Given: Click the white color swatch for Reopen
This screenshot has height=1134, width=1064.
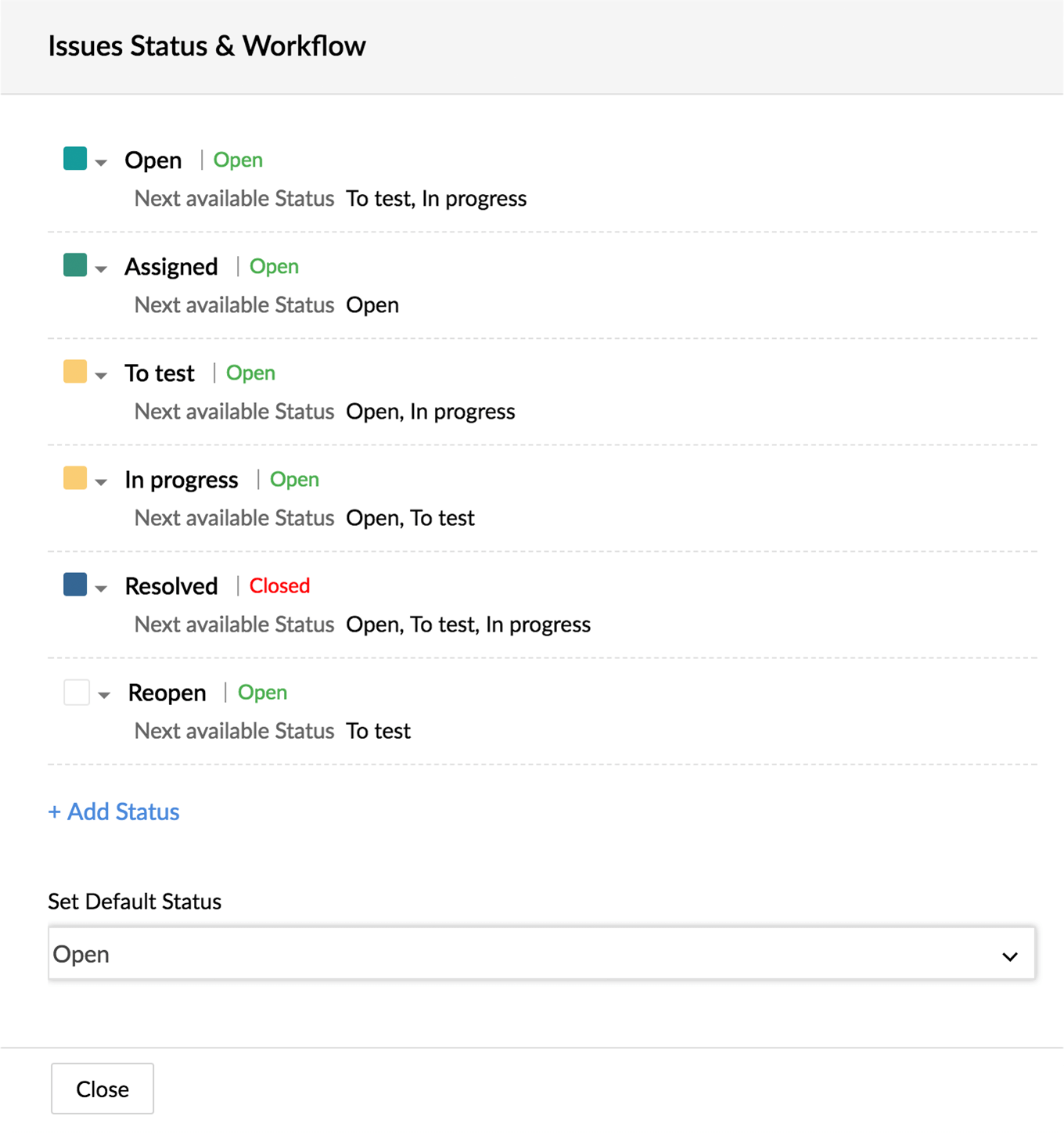Looking at the screenshot, I should pyautogui.click(x=77, y=692).
